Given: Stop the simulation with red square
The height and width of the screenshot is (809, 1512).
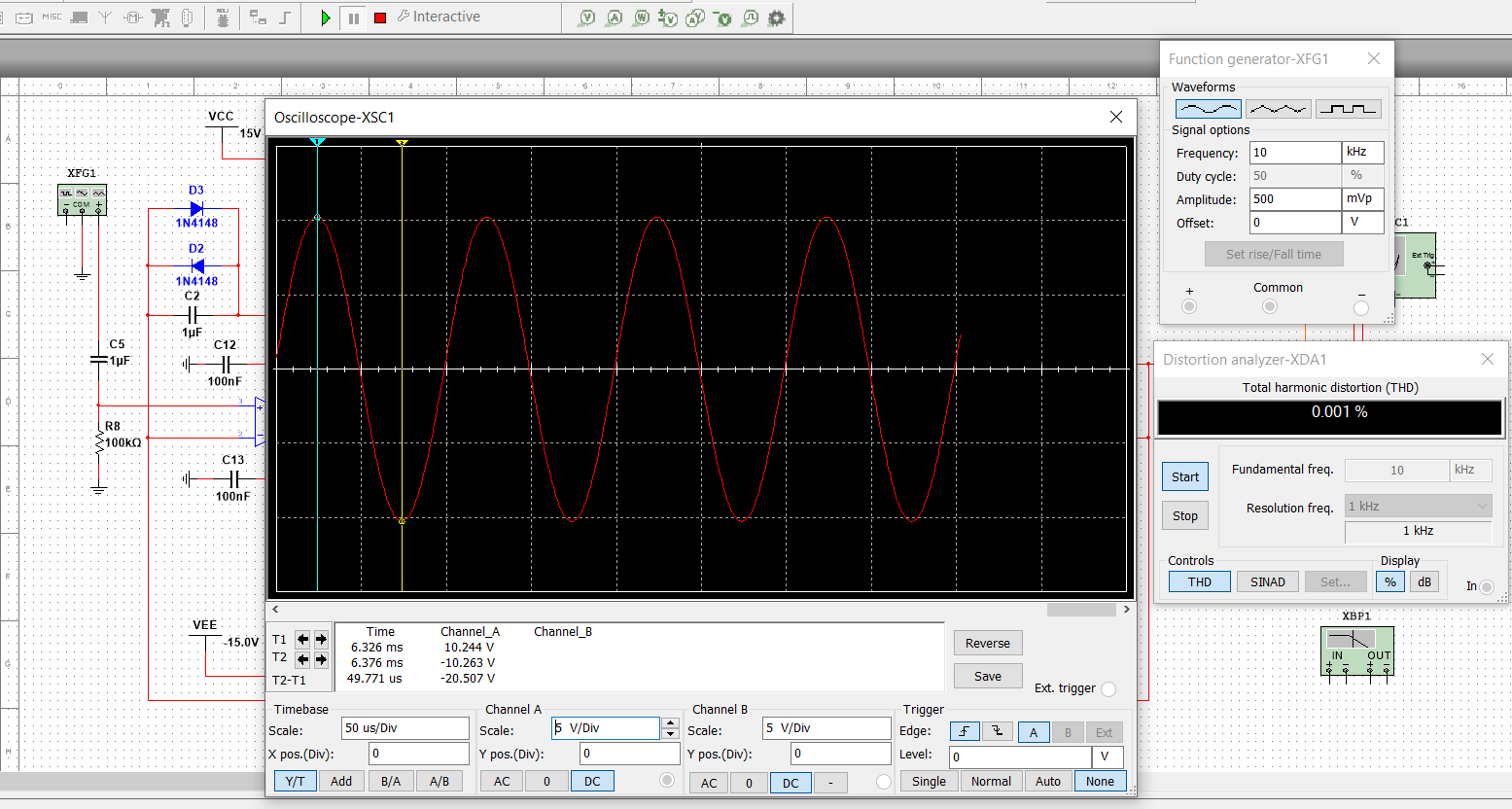Looking at the screenshot, I should point(380,18).
